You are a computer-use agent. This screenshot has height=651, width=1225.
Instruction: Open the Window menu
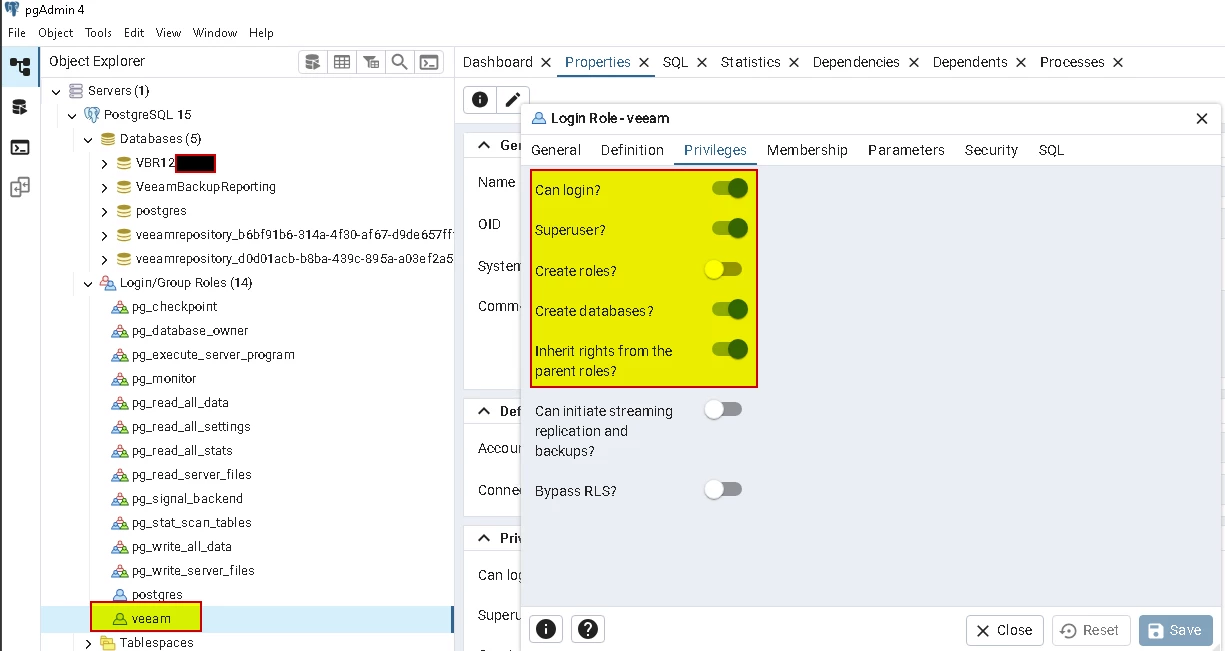point(215,33)
